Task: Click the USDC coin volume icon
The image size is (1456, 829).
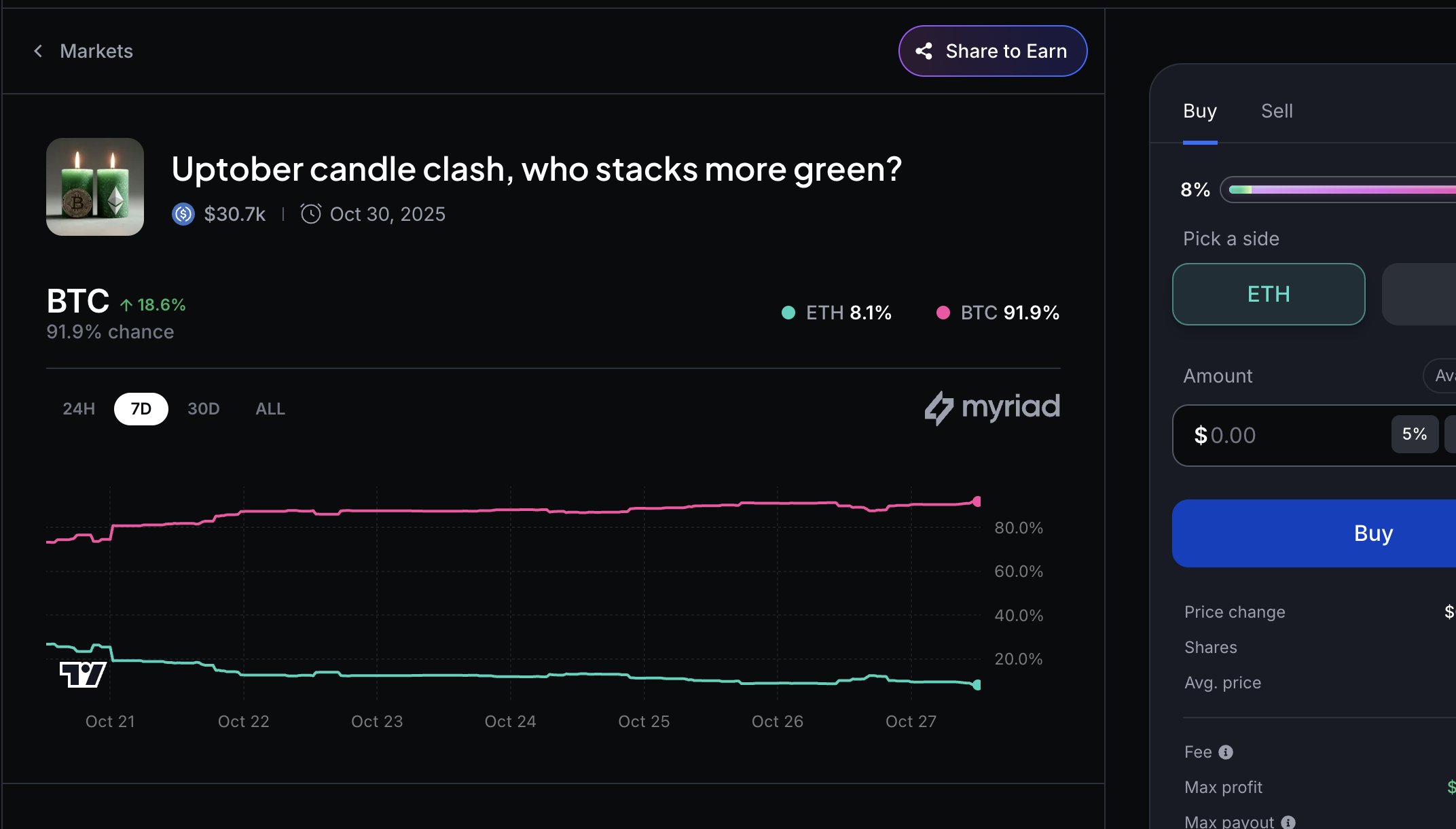Action: pyautogui.click(x=183, y=214)
